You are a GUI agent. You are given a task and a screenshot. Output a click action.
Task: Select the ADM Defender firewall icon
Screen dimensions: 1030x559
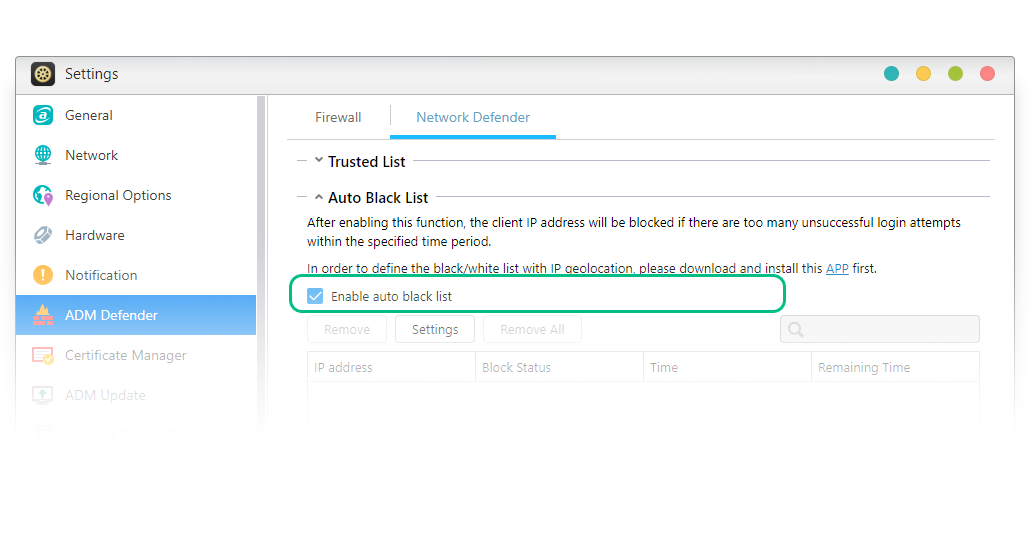click(x=43, y=315)
